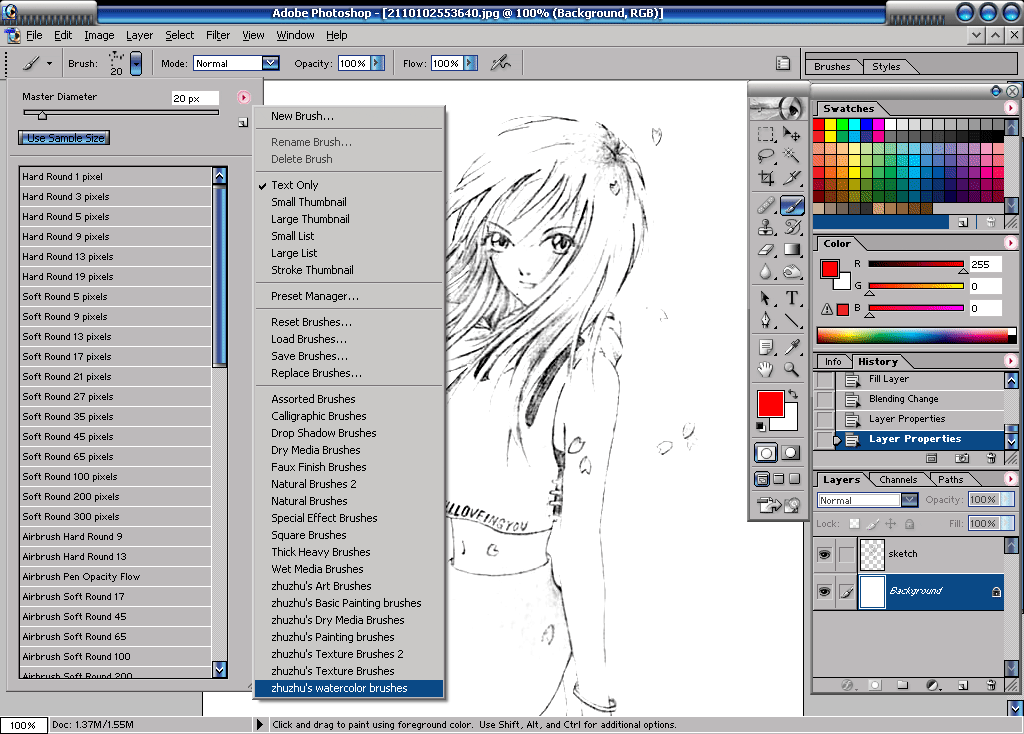Select the Dodge tool
Screen dimensions: 1024x734
(x=792, y=271)
